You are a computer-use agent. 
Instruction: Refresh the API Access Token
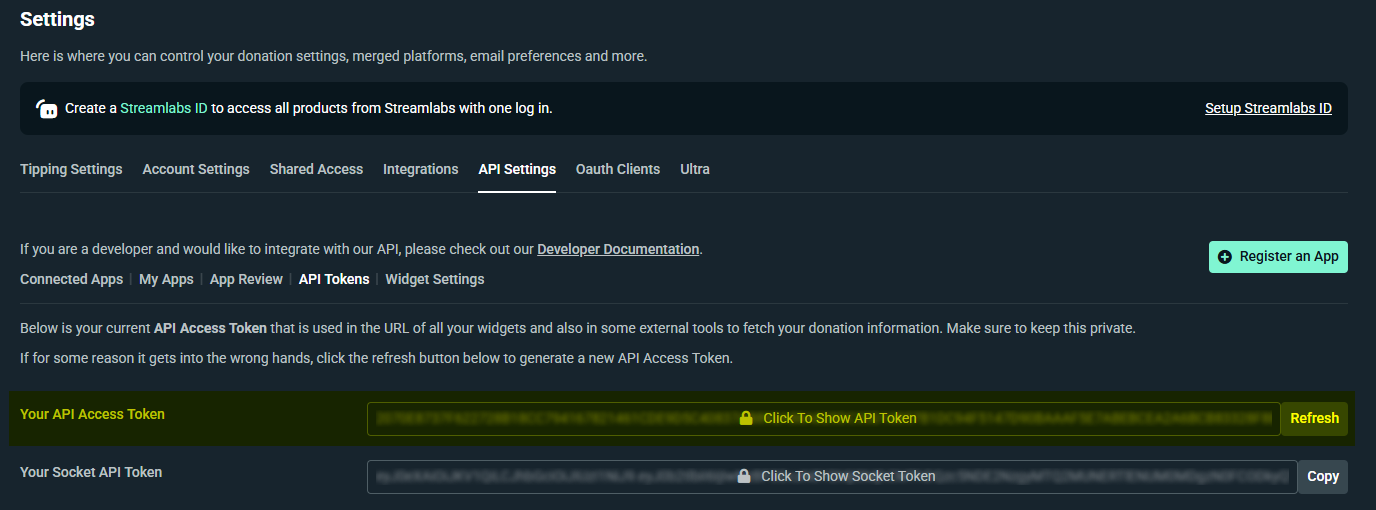1314,419
